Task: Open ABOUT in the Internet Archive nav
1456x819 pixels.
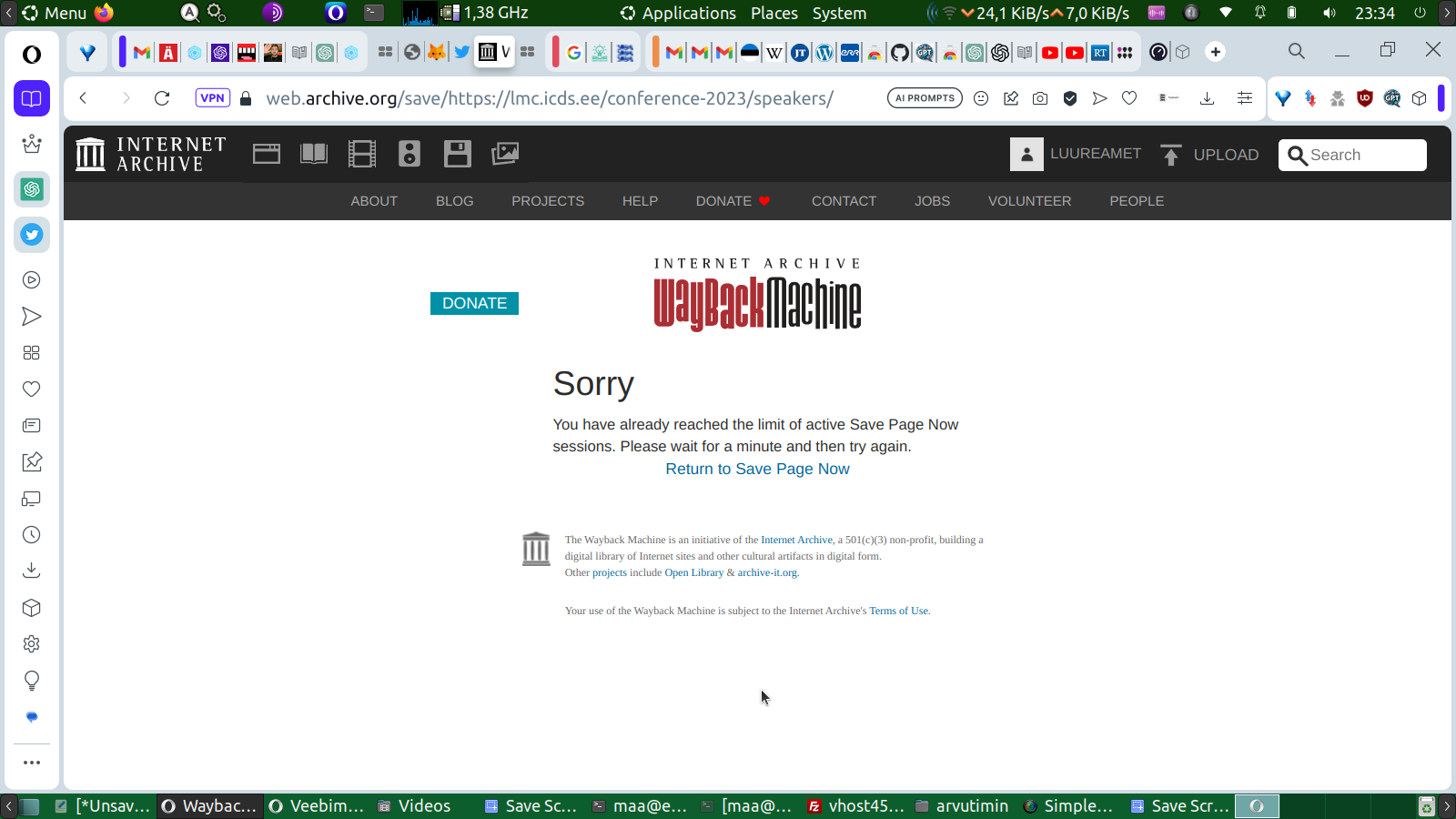Action: [374, 201]
